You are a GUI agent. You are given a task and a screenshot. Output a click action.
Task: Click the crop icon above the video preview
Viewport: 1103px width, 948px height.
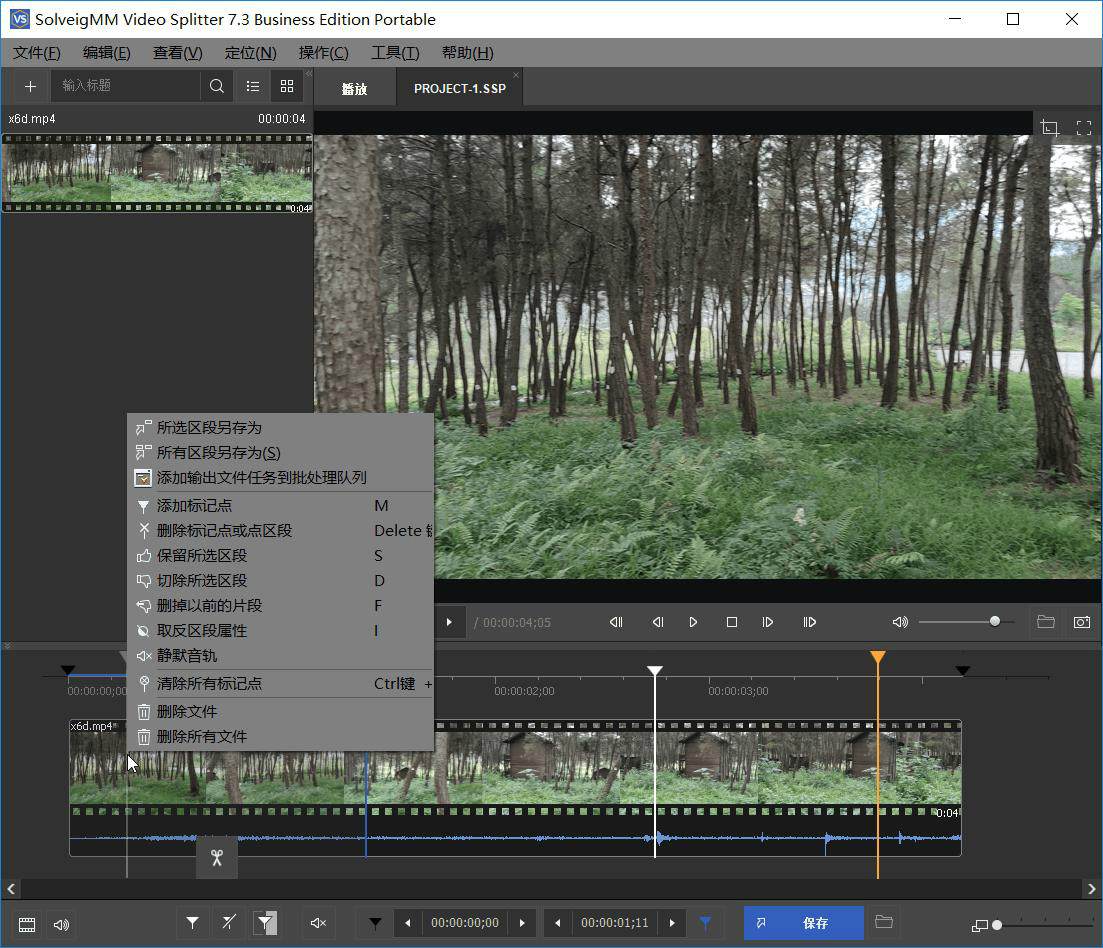click(1049, 128)
